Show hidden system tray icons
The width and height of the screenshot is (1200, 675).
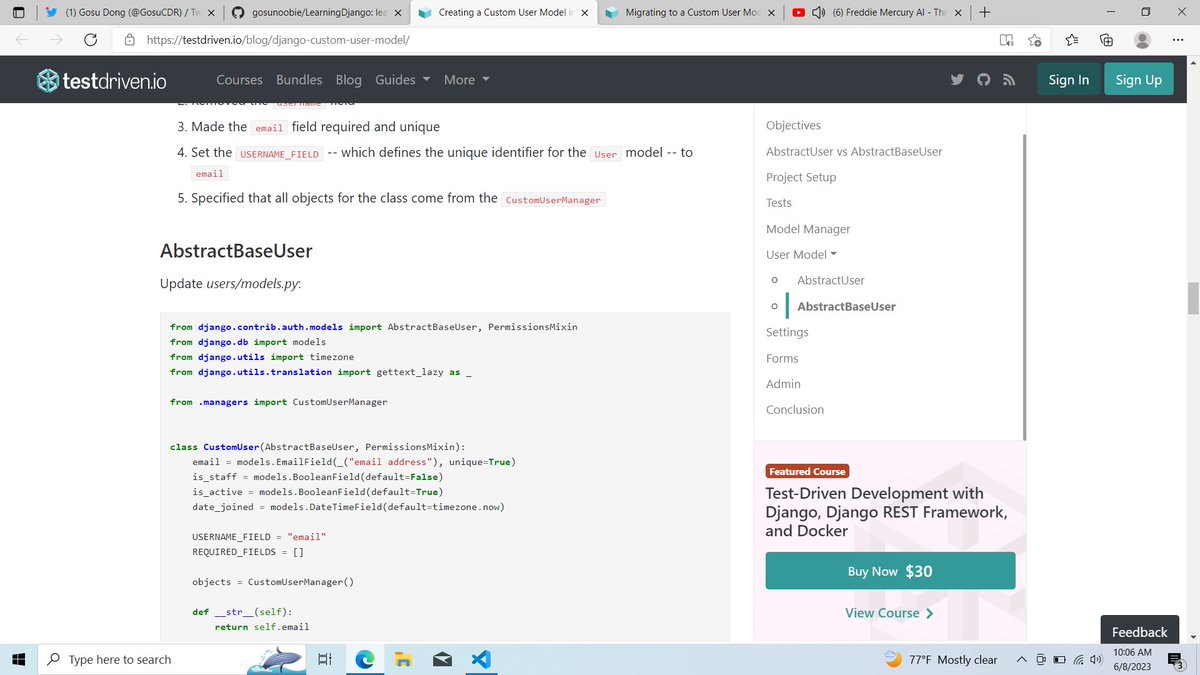pyautogui.click(x=1022, y=659)
